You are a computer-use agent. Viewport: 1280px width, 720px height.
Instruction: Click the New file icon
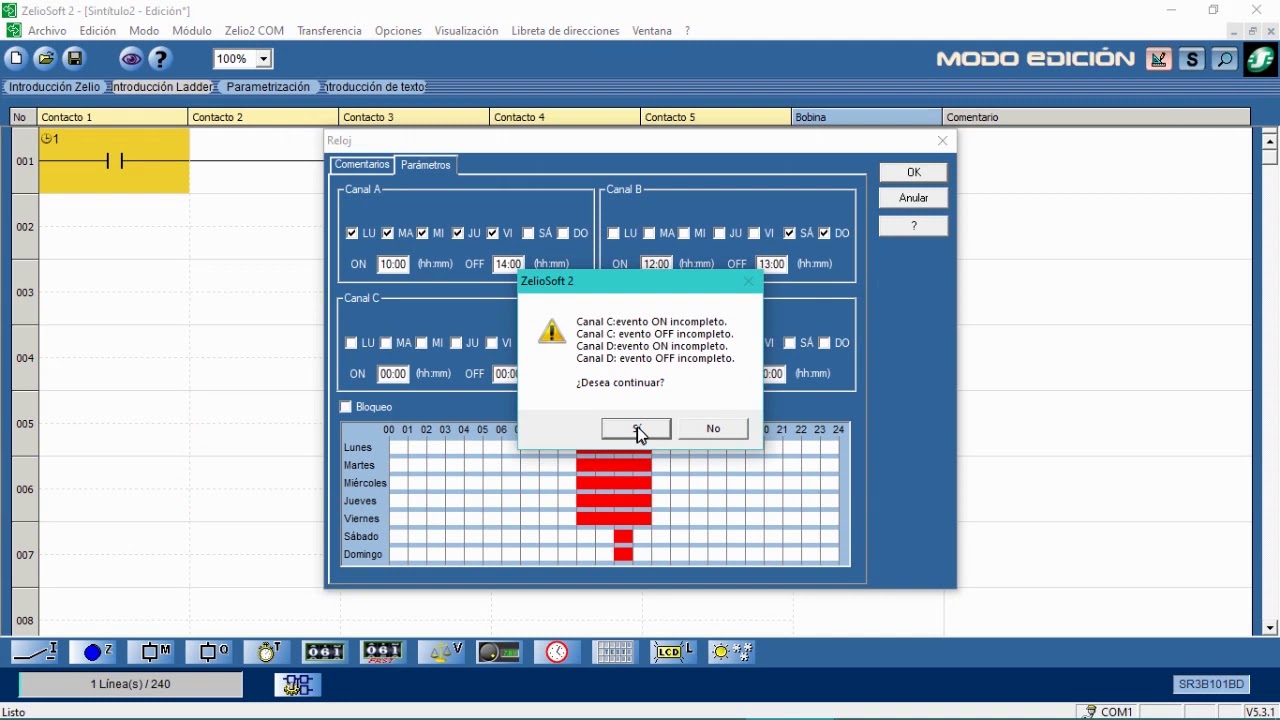16,59
